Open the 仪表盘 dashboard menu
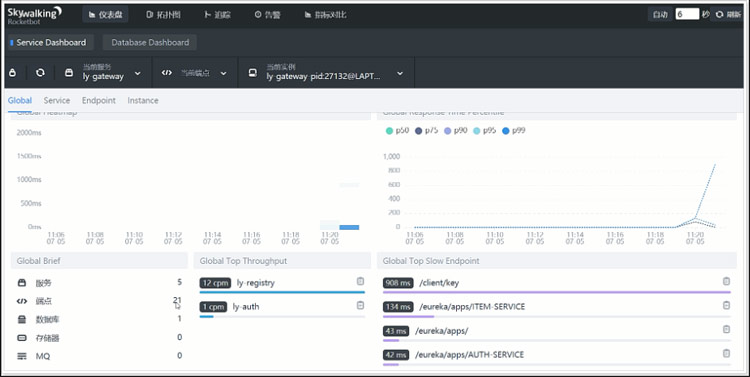Screen dimensions: 750x377 106,15
